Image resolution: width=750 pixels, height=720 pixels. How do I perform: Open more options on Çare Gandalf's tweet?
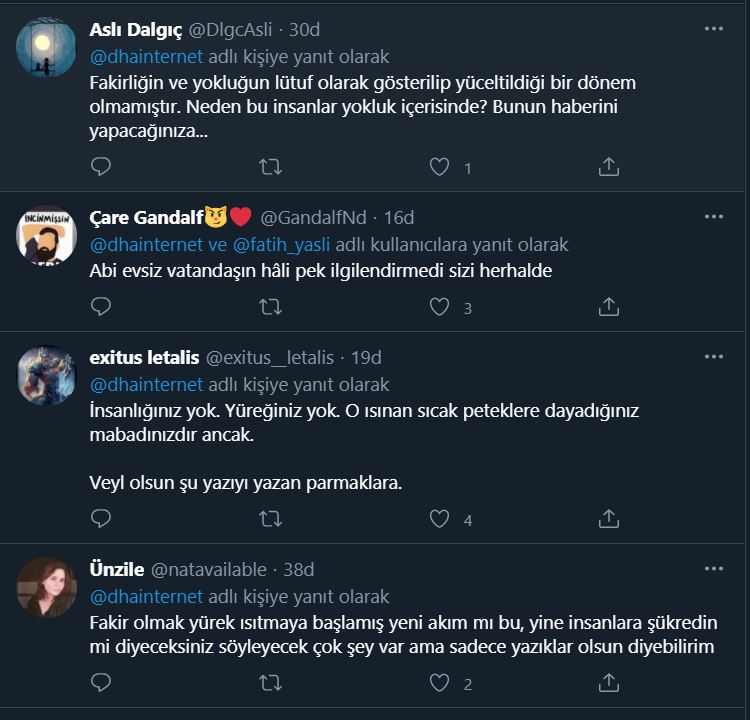pyautogui.click(x=713, y=217)
